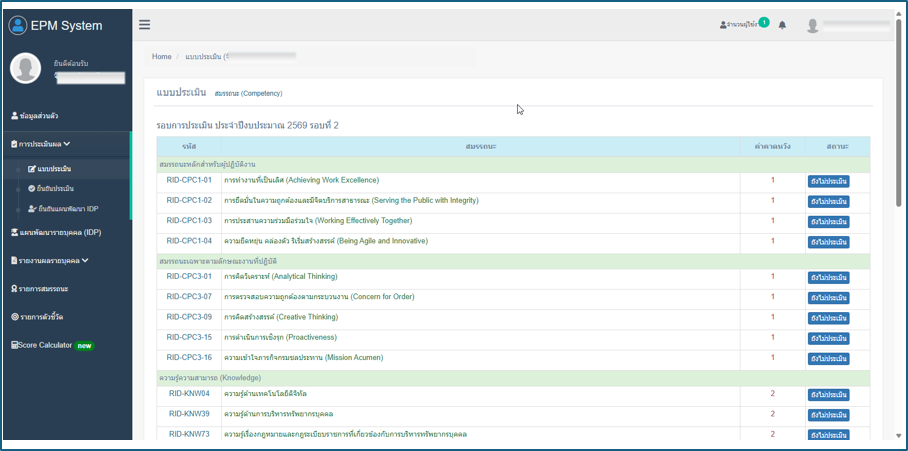Click status button for RID-KNW39
The image size is (908, 451).
point(828,415)
